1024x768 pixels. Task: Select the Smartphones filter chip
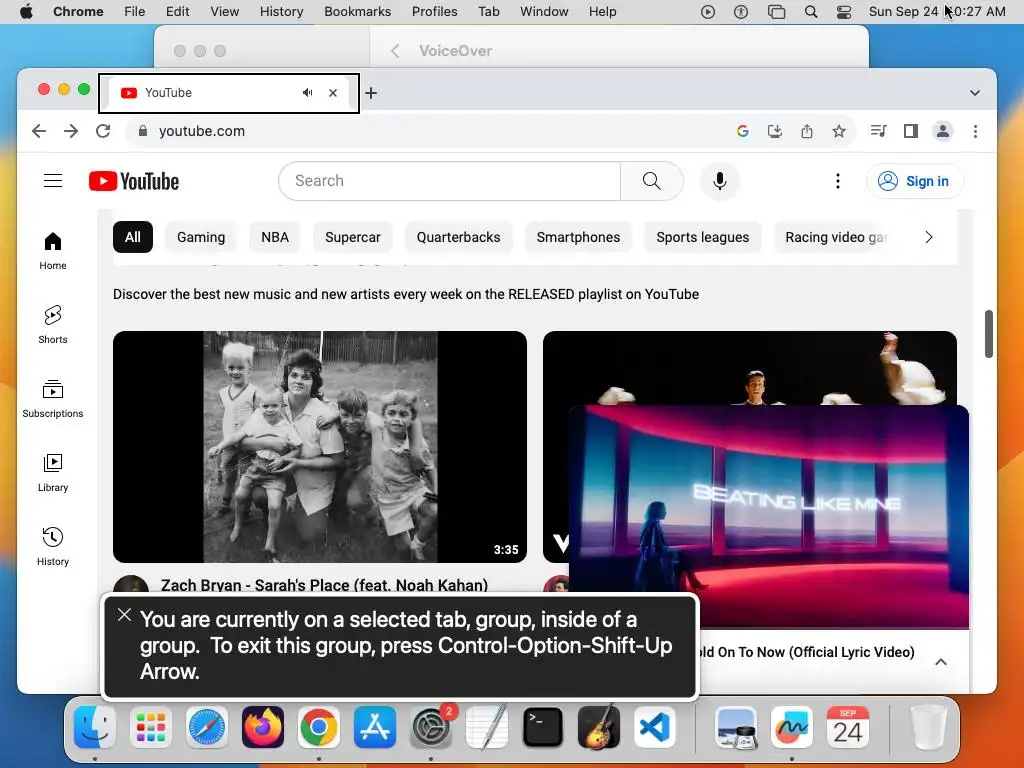[579, 237]
